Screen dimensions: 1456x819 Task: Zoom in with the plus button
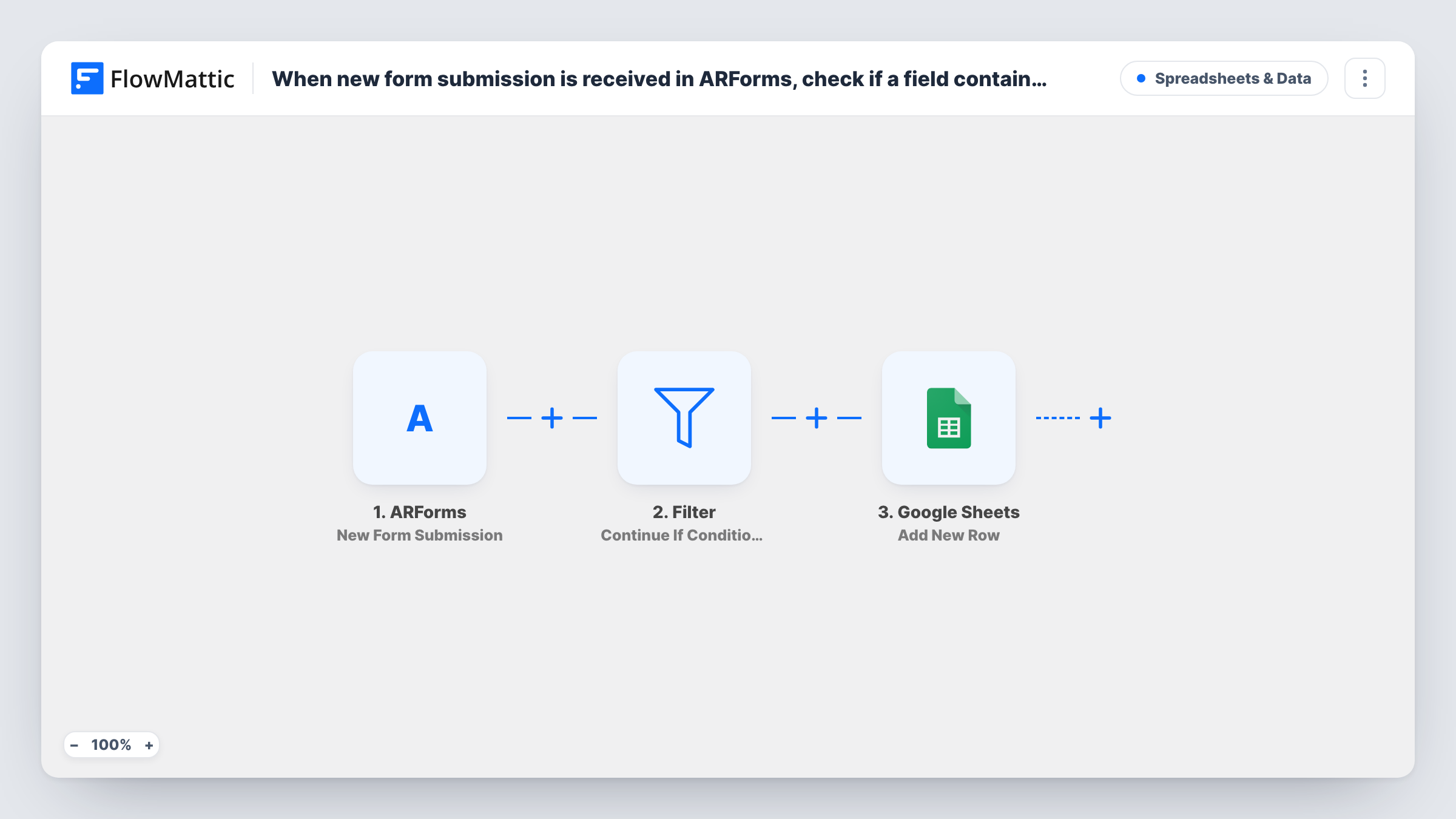click(x=149, y=745)
